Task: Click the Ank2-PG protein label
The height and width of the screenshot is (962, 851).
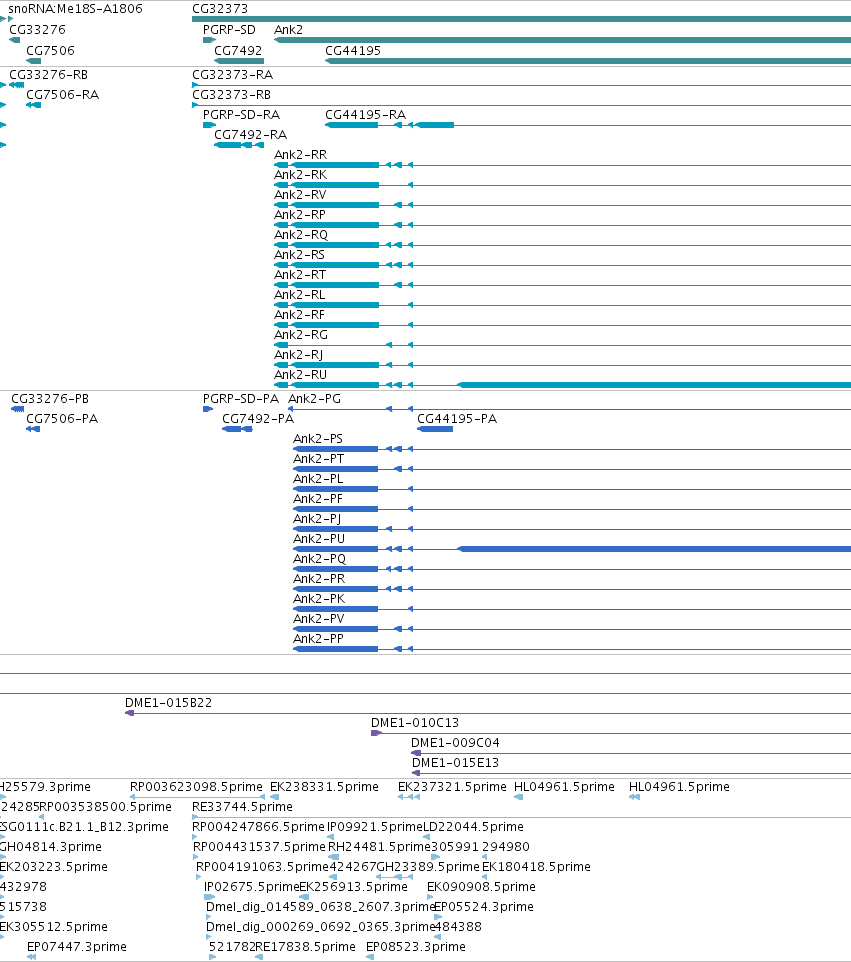Action: (314, 399)
